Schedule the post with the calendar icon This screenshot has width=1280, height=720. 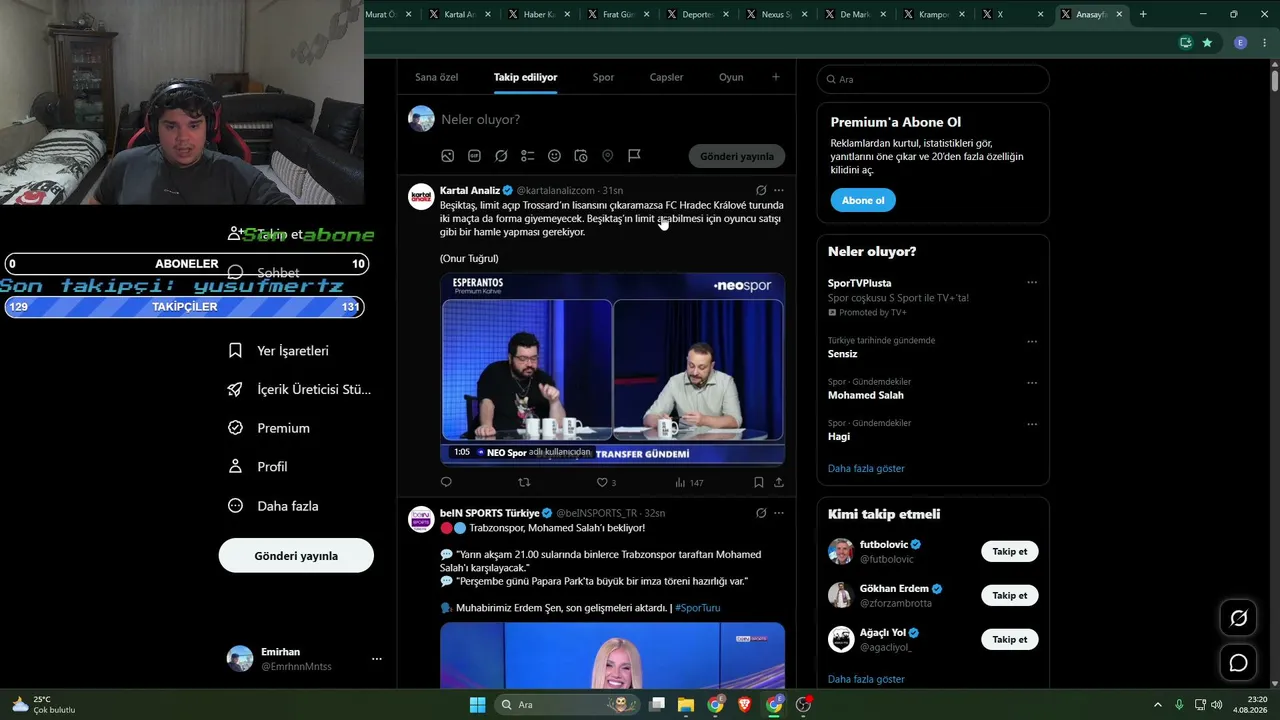(581, 156)
